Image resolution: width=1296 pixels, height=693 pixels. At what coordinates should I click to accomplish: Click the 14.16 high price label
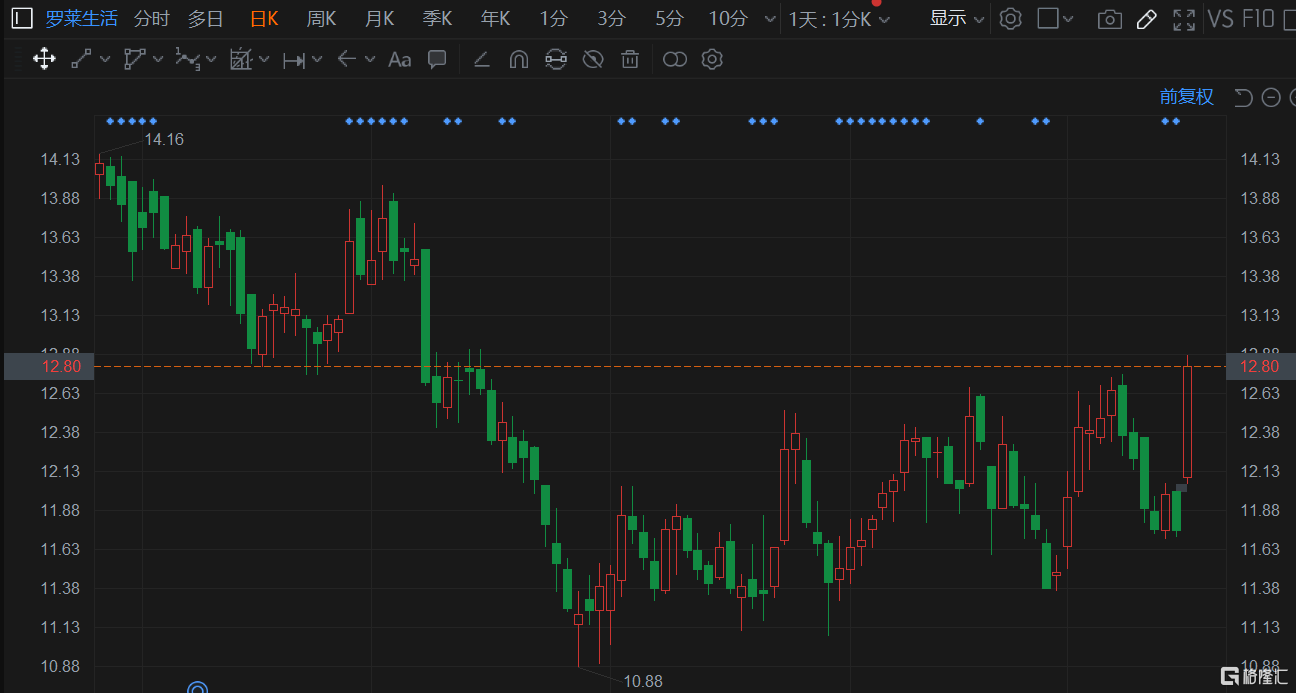coord(164,139)
